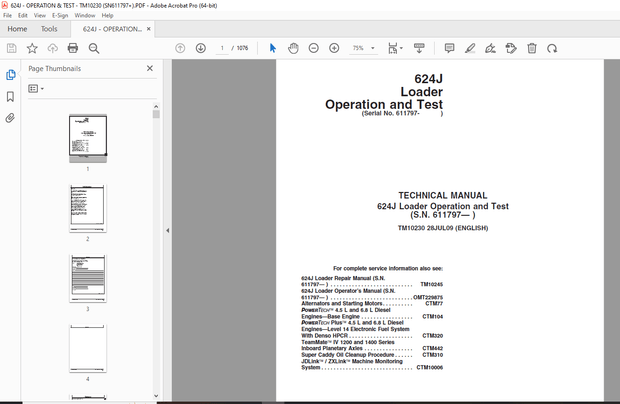Image resolution: width=620 pixels, height=404 pixels.
Task: Add a sticky note comment
Action: click(449, 48)
